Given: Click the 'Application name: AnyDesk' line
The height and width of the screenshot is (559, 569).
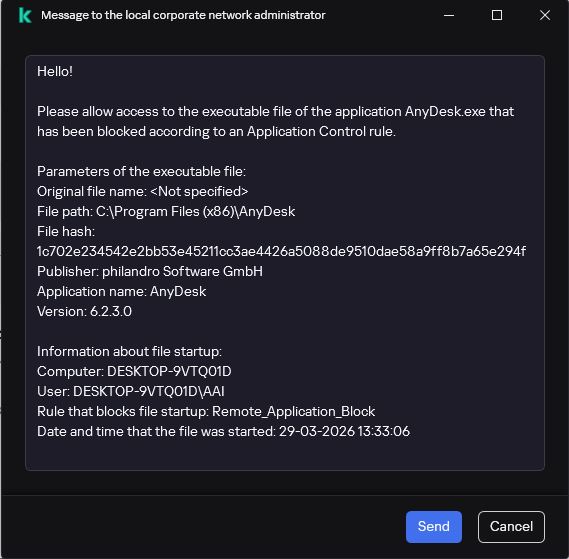Looking at the screenshot, I should (x=122, y=291).
